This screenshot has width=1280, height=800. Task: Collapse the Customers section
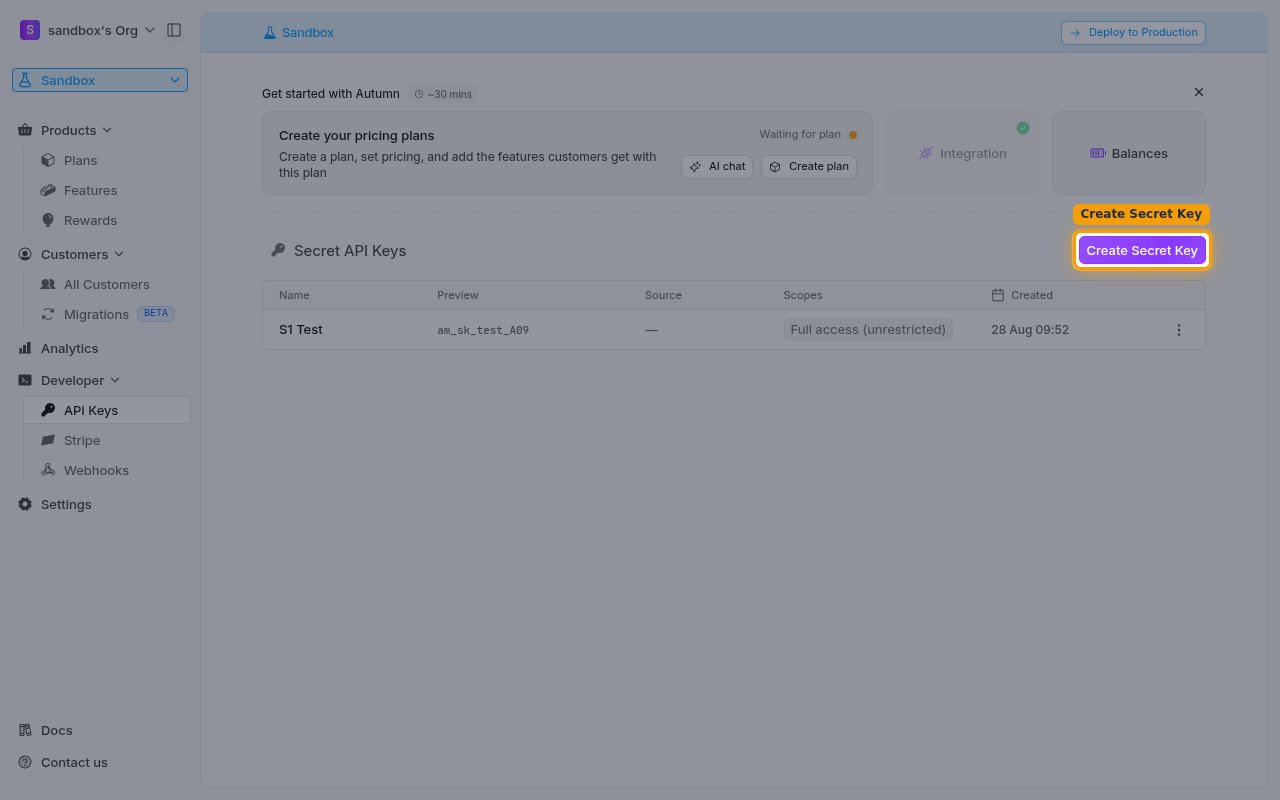(71, 254)
